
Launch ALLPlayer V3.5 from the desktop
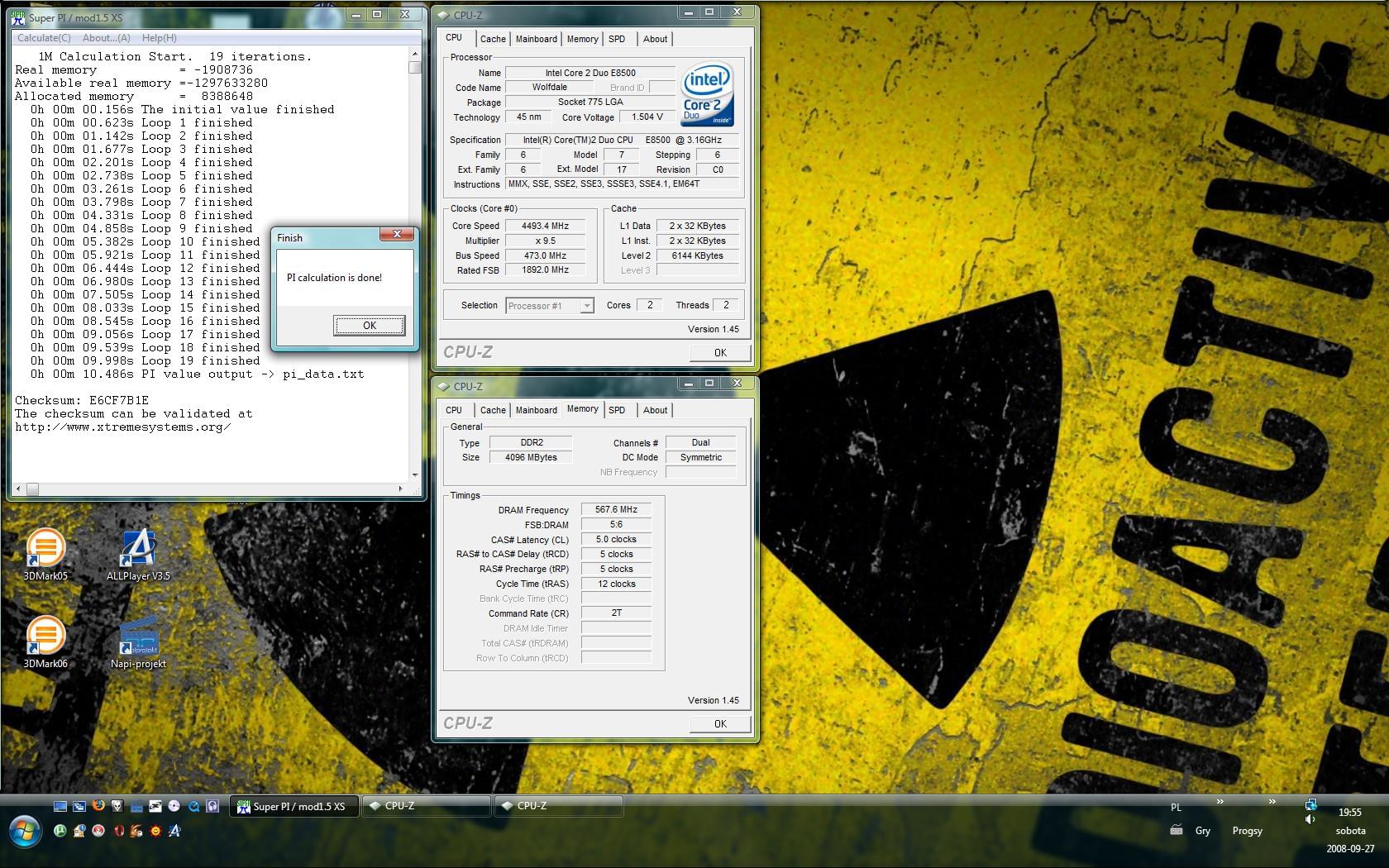tap(138, 554)
